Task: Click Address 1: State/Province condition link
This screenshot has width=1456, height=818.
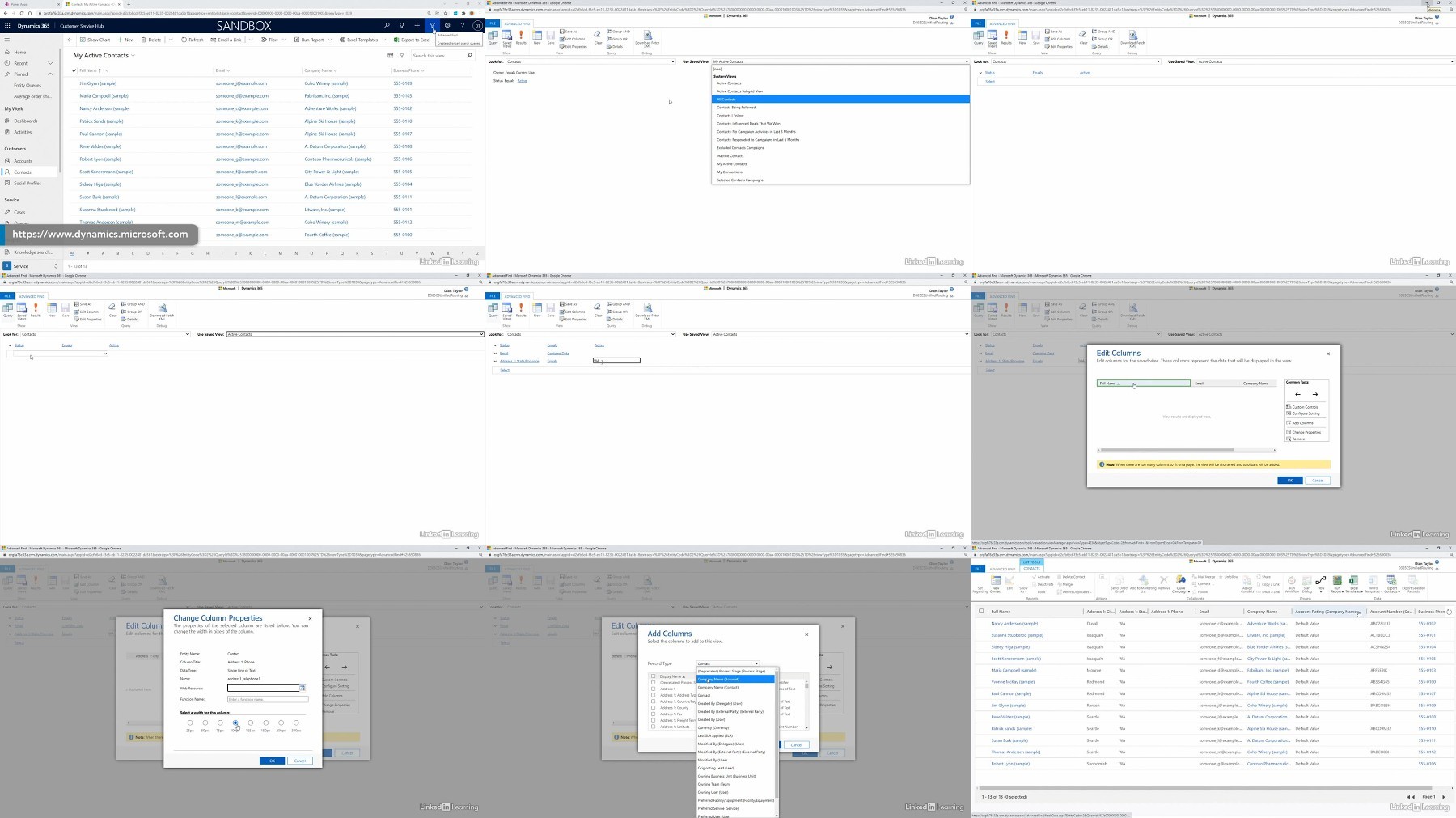Action: [519, 361]
